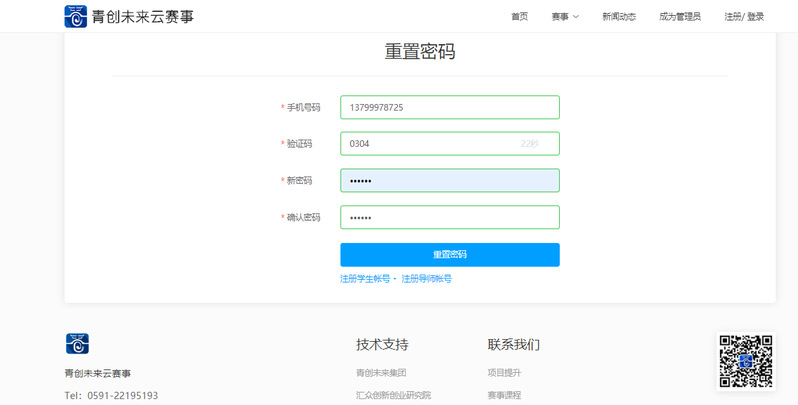Click the 青创未来集团 footer link
This screenshot has height=405, width=798.
381,373
